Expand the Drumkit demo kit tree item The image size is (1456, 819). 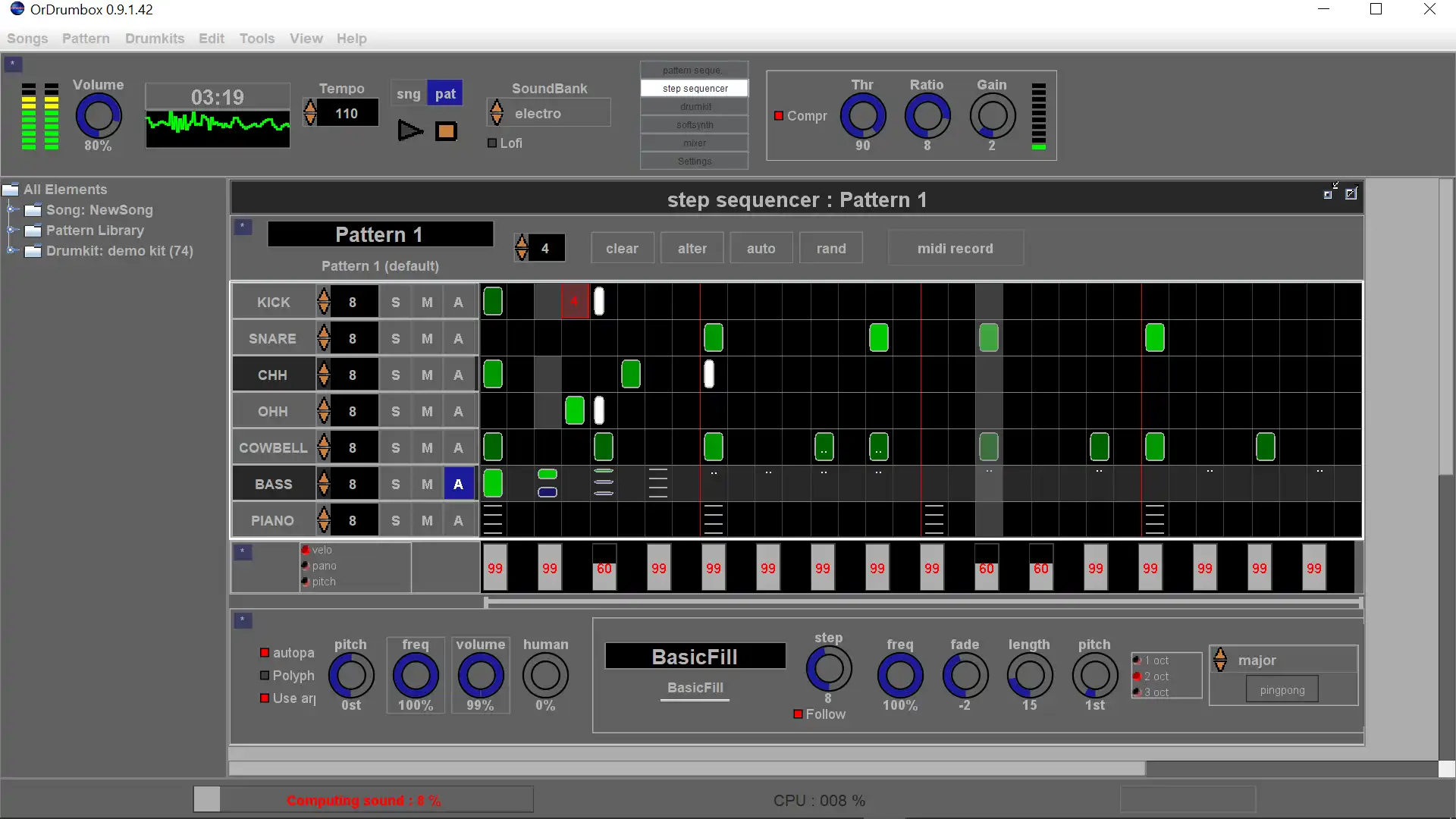click(10, 250)
